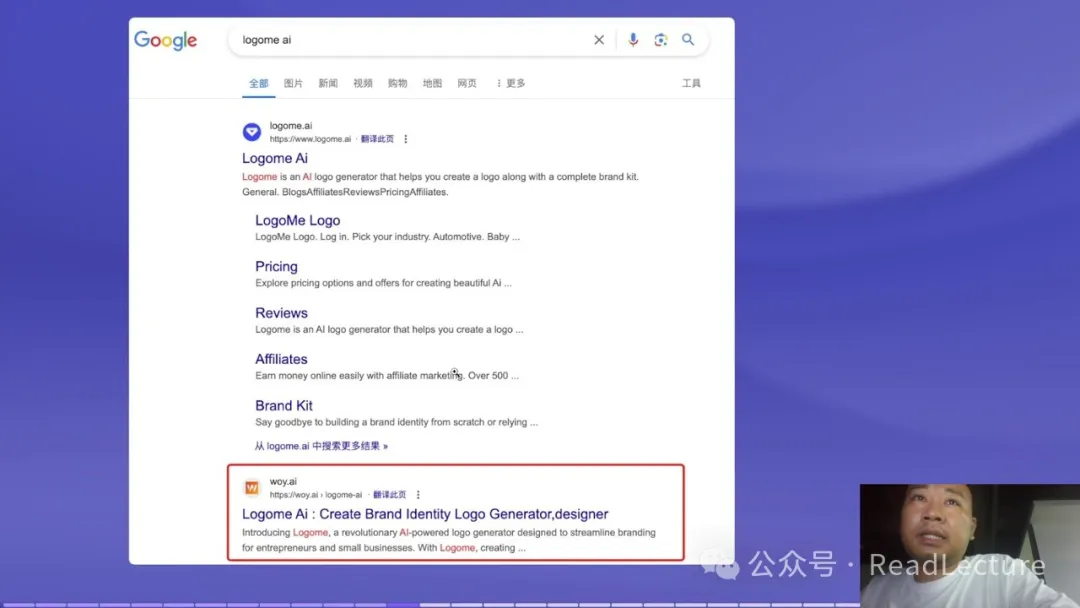
Task: Select the 新闻 tab
Action: (328, 84)
